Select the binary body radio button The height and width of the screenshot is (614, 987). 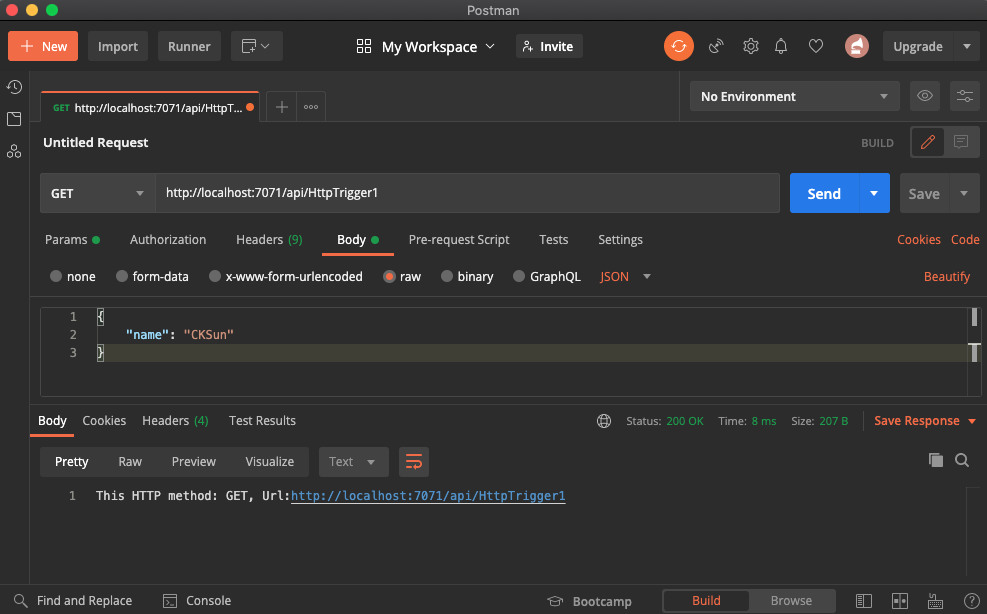(x=447, y=276)
